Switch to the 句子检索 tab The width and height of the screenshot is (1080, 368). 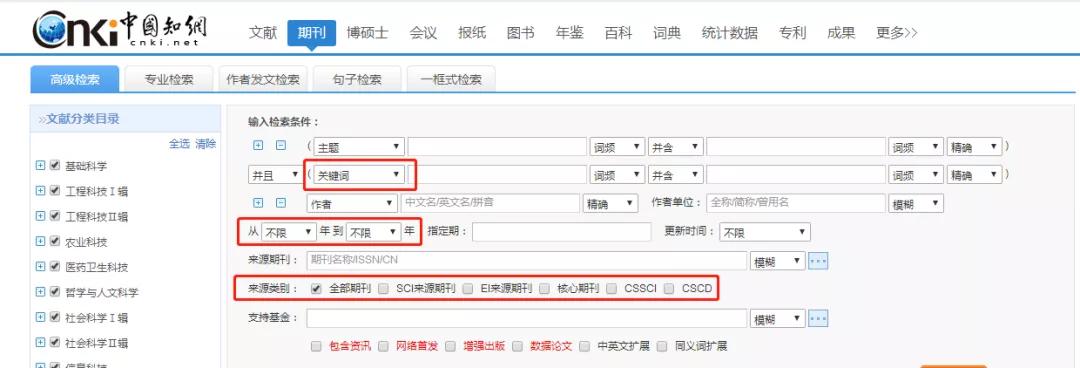coord(357,79)
